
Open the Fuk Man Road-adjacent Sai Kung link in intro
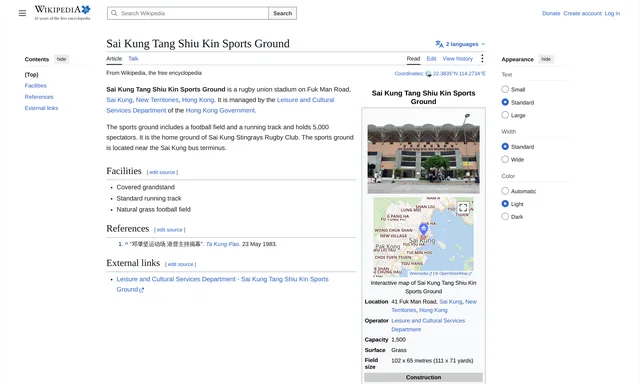tap(119, 100)
